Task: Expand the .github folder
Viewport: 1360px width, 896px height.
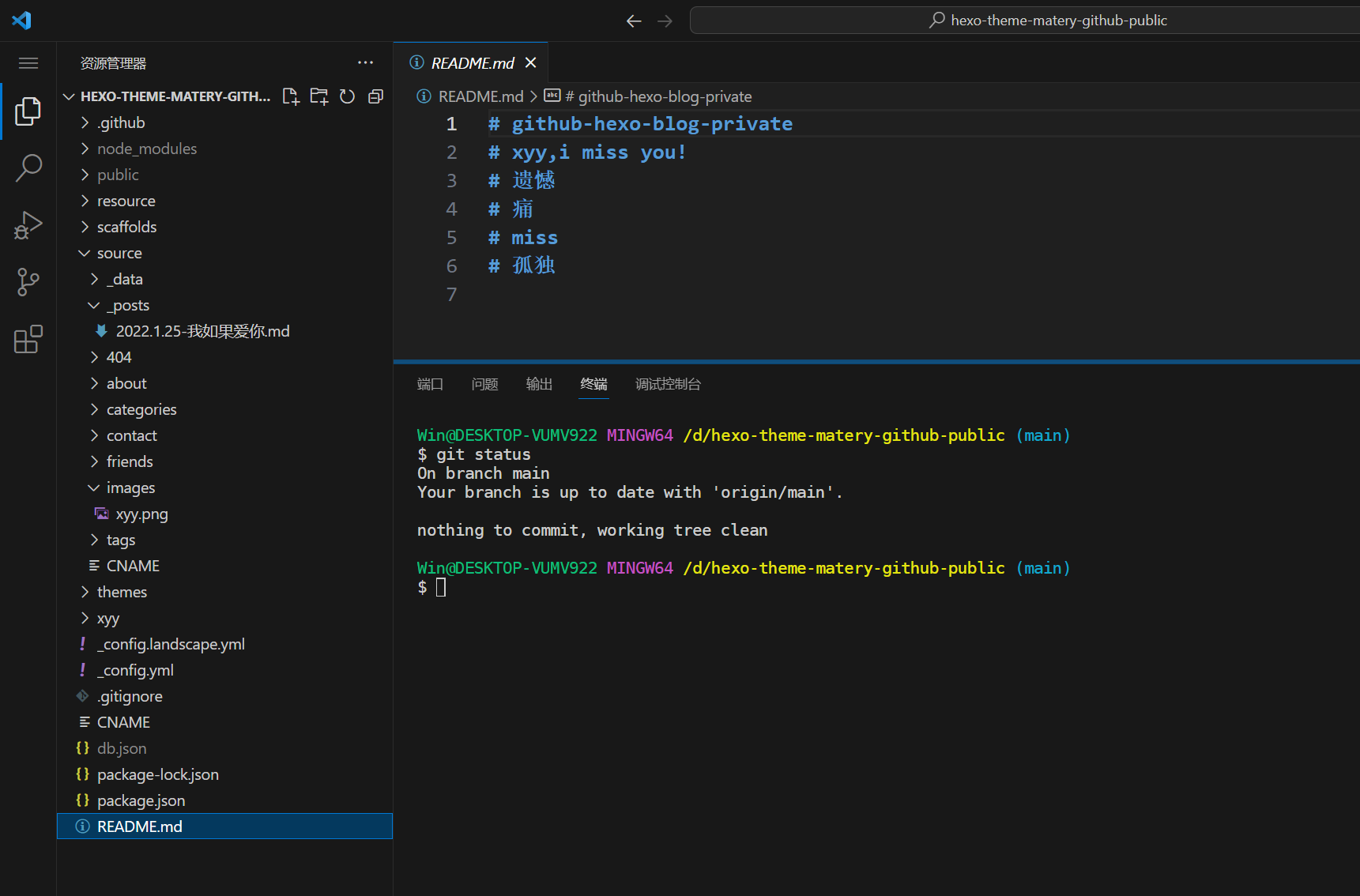Action: 224,122
